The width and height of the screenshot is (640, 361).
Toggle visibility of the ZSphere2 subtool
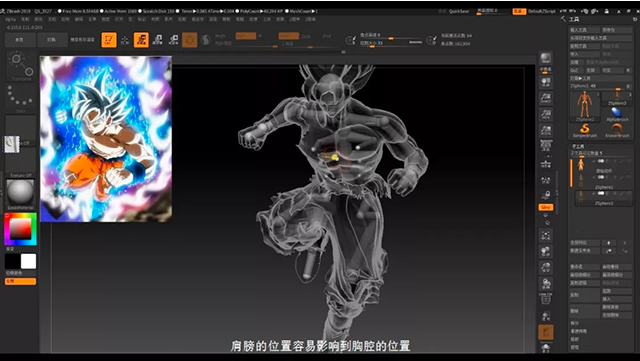(601, 194)
